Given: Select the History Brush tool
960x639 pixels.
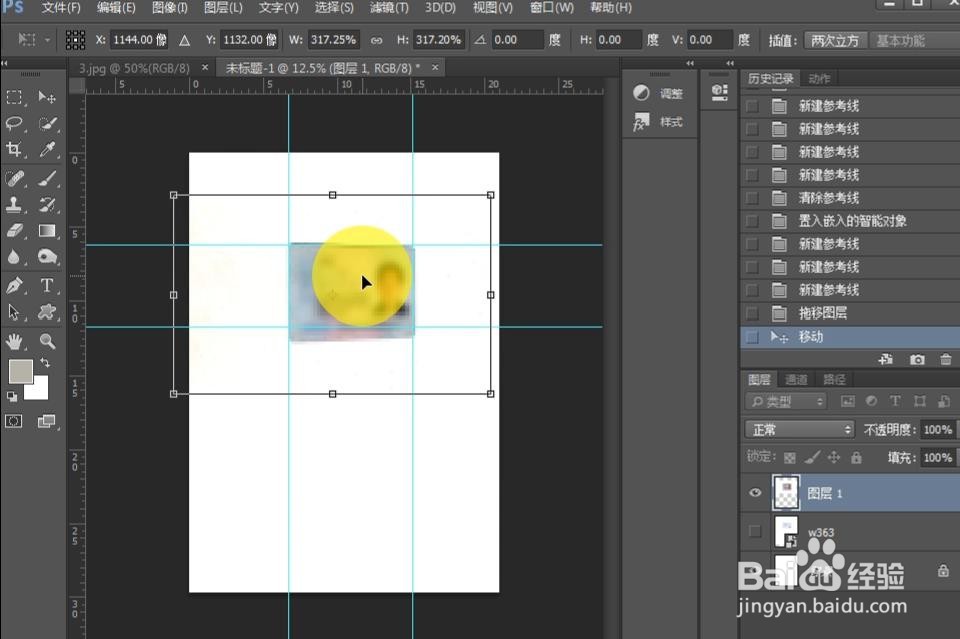Looking at the screenshot, I should (x=47, y=204).
